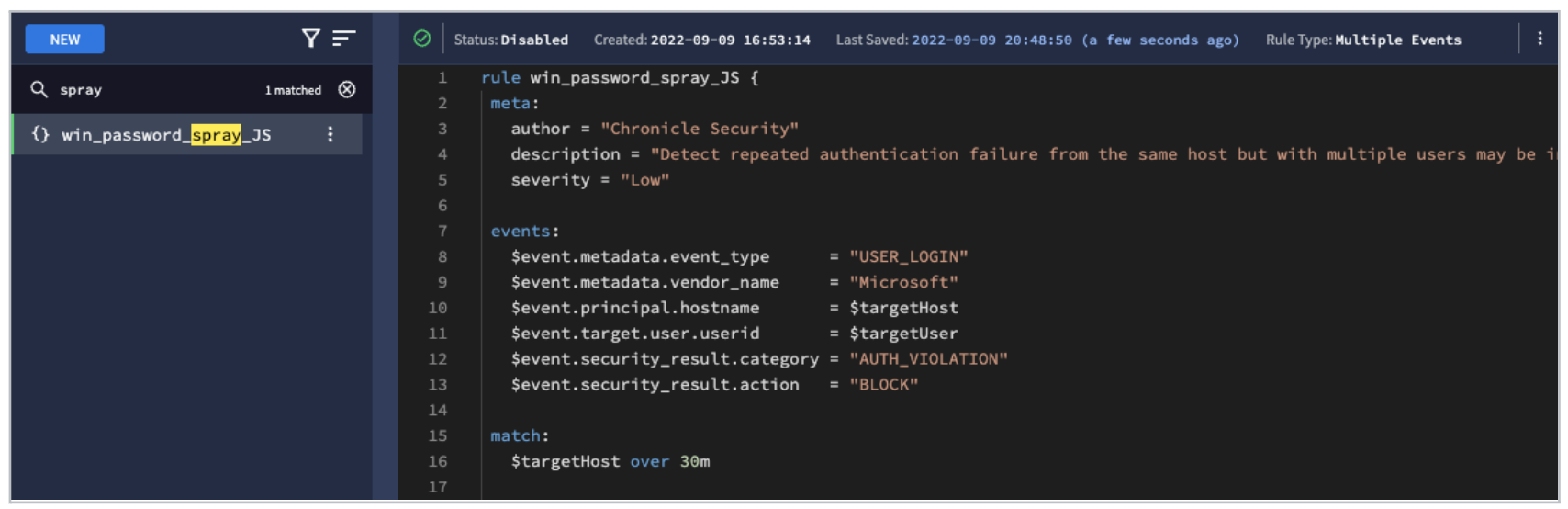Click the search magnifier icon
Viewport: 1568px width, 509px height.
pyautogui.click(x=39, y=89)
